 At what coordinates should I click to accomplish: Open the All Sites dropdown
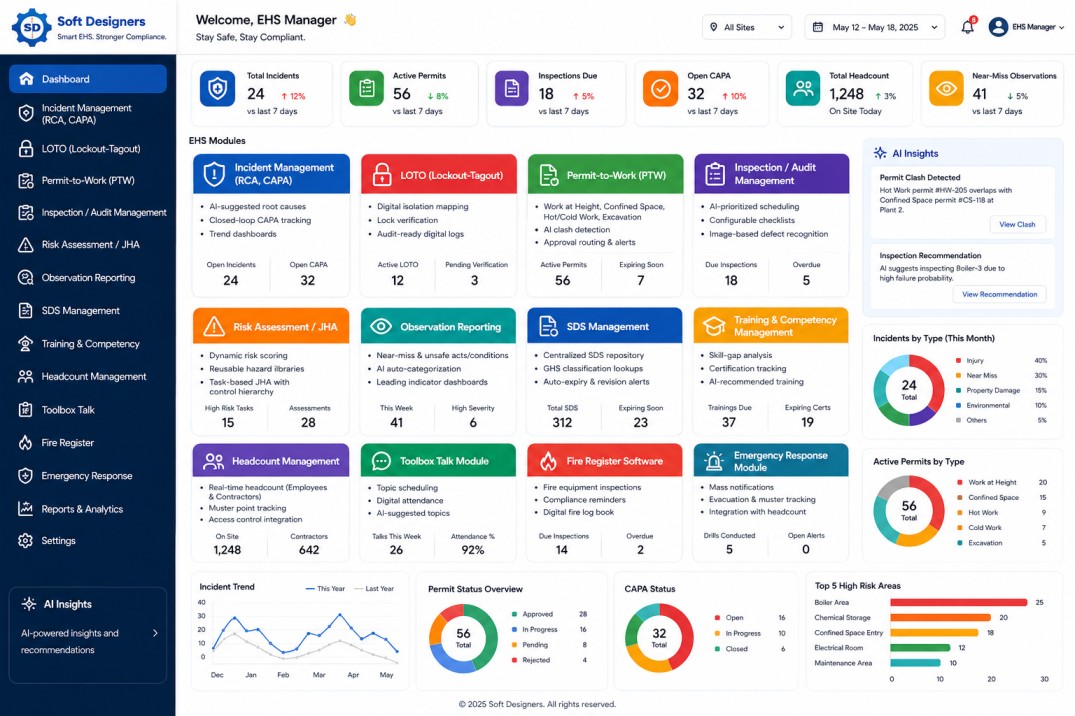tap(747, 27)
